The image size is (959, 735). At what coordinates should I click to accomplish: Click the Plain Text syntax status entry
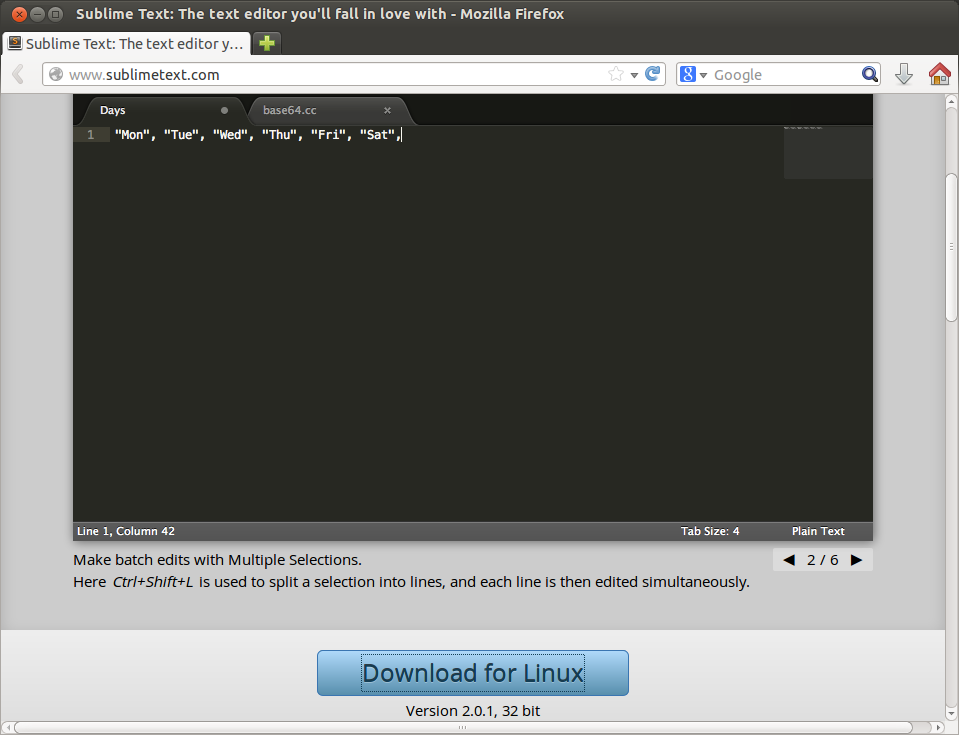point(818,531)
